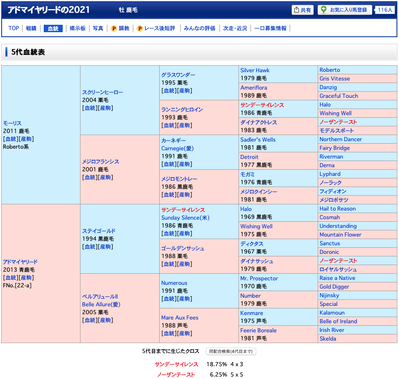Image resolution: width=399 pixels, height=379 pixels.
Task: Click the premium P icon beside 調教
Action: pyautogui.click(x=114, y=28)
